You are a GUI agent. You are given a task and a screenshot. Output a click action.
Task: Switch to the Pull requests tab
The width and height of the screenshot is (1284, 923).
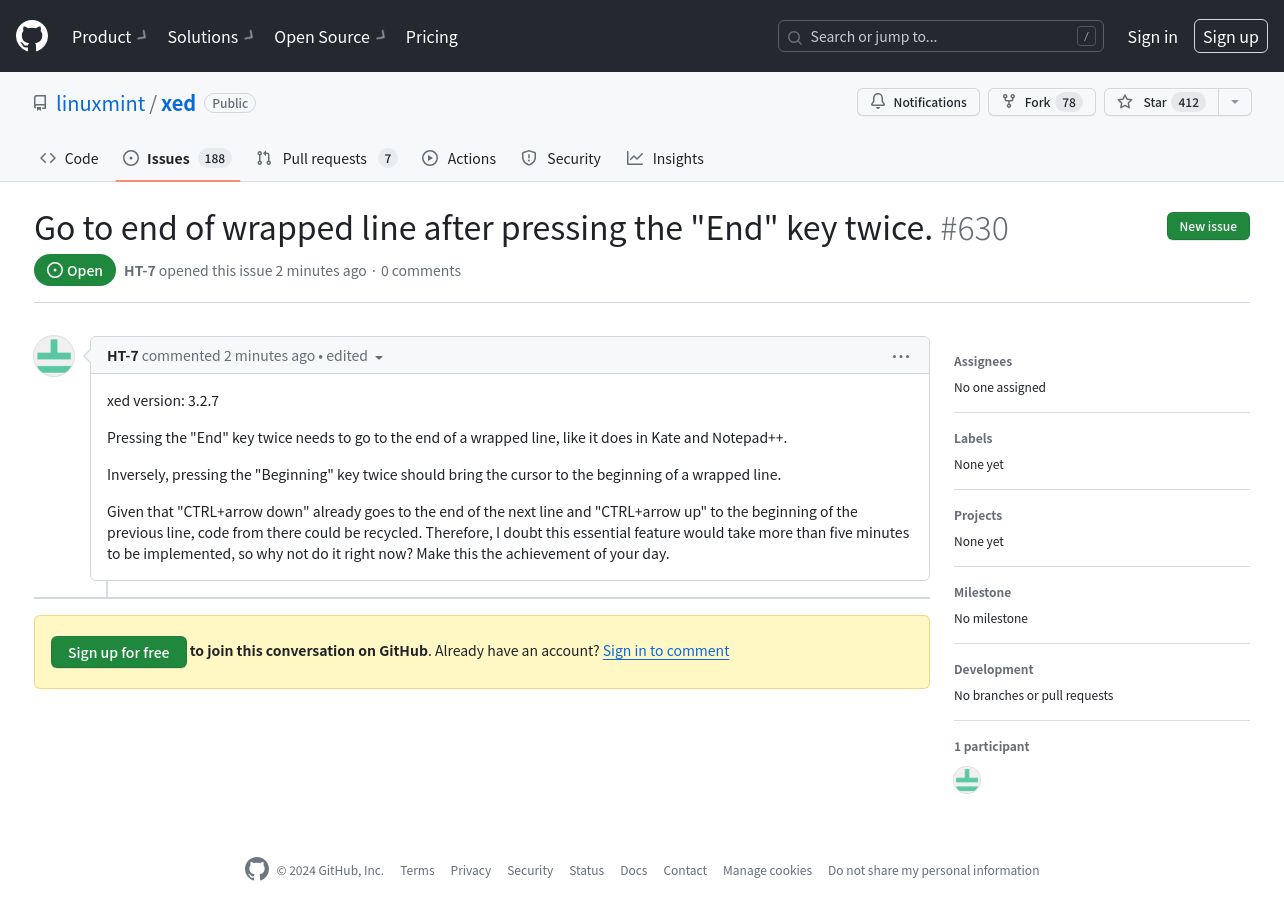pos(326,158)
